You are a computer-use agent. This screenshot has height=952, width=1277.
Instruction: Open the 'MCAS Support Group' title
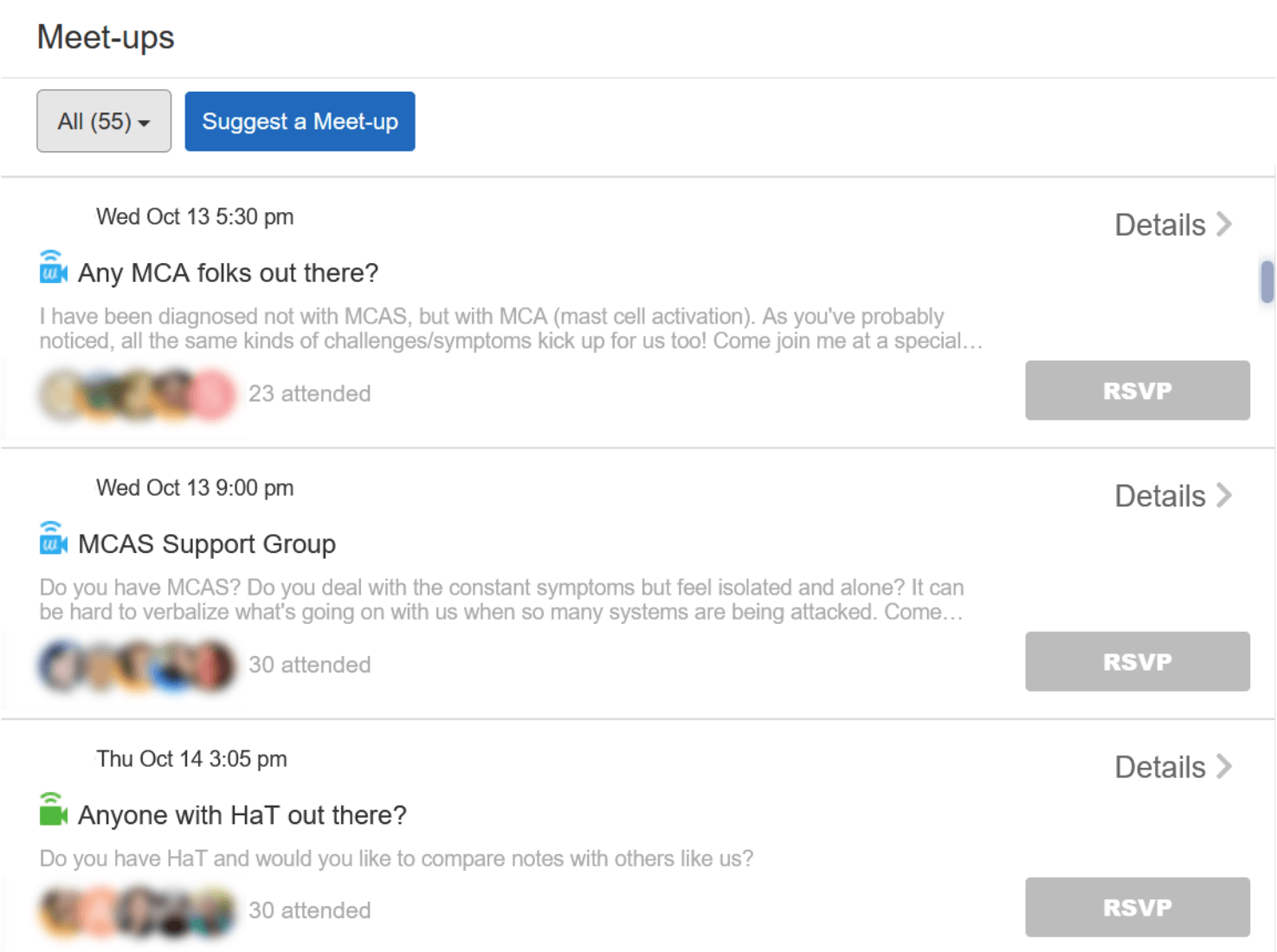207,544
